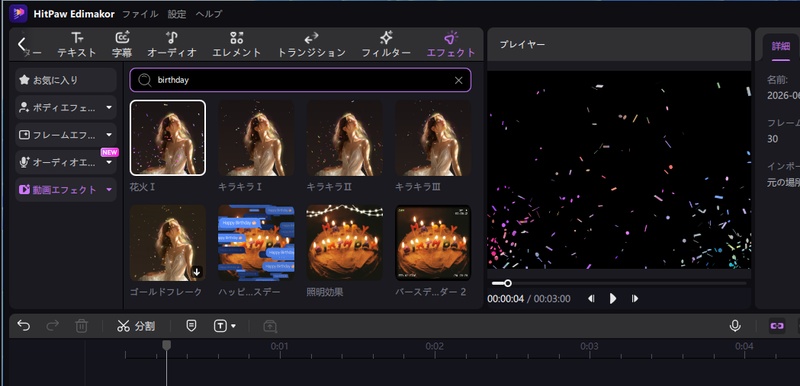Add a marker with the shield-shaped icon

click(x=191, y=326)
